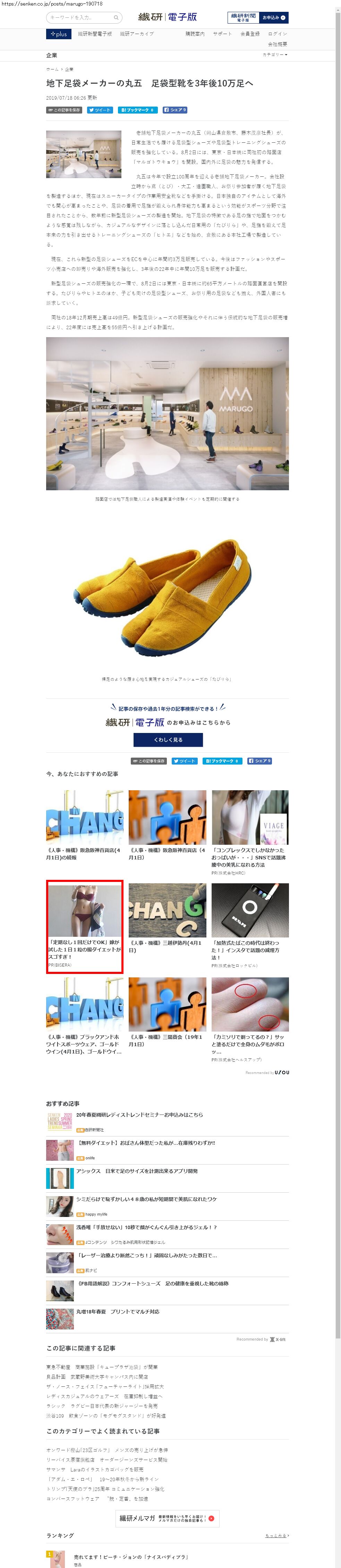Click into the キーワードを入力 search field
This screenshot has height=1568, width=341.
[80, 18]
